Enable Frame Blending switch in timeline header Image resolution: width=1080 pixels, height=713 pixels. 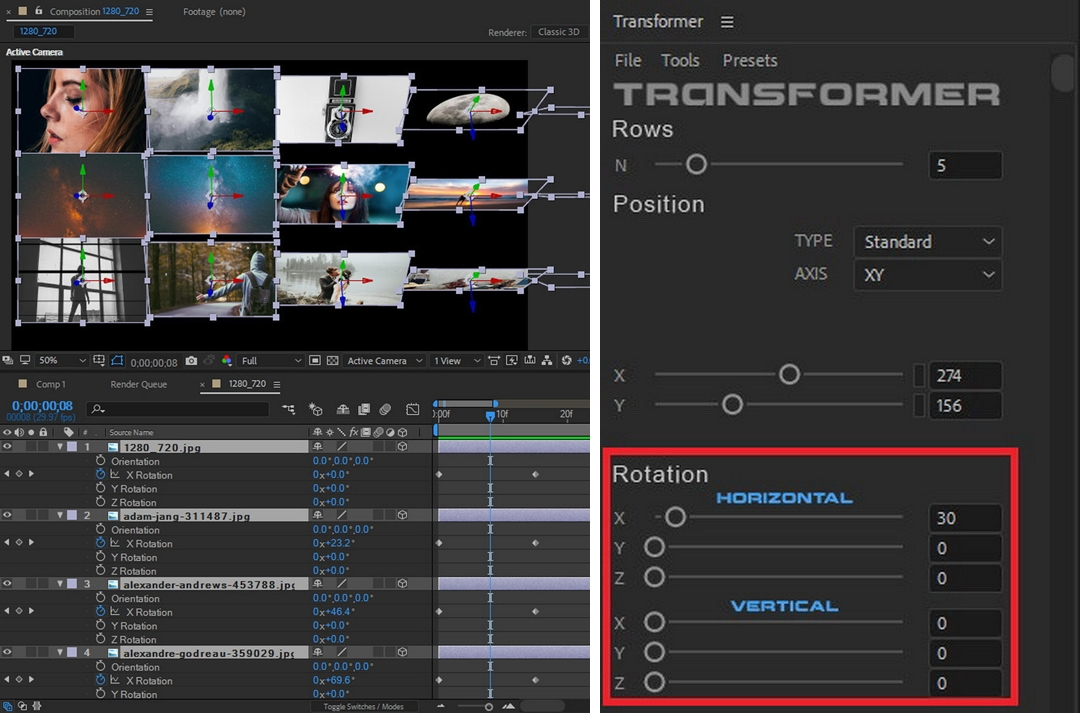(364, 409)
